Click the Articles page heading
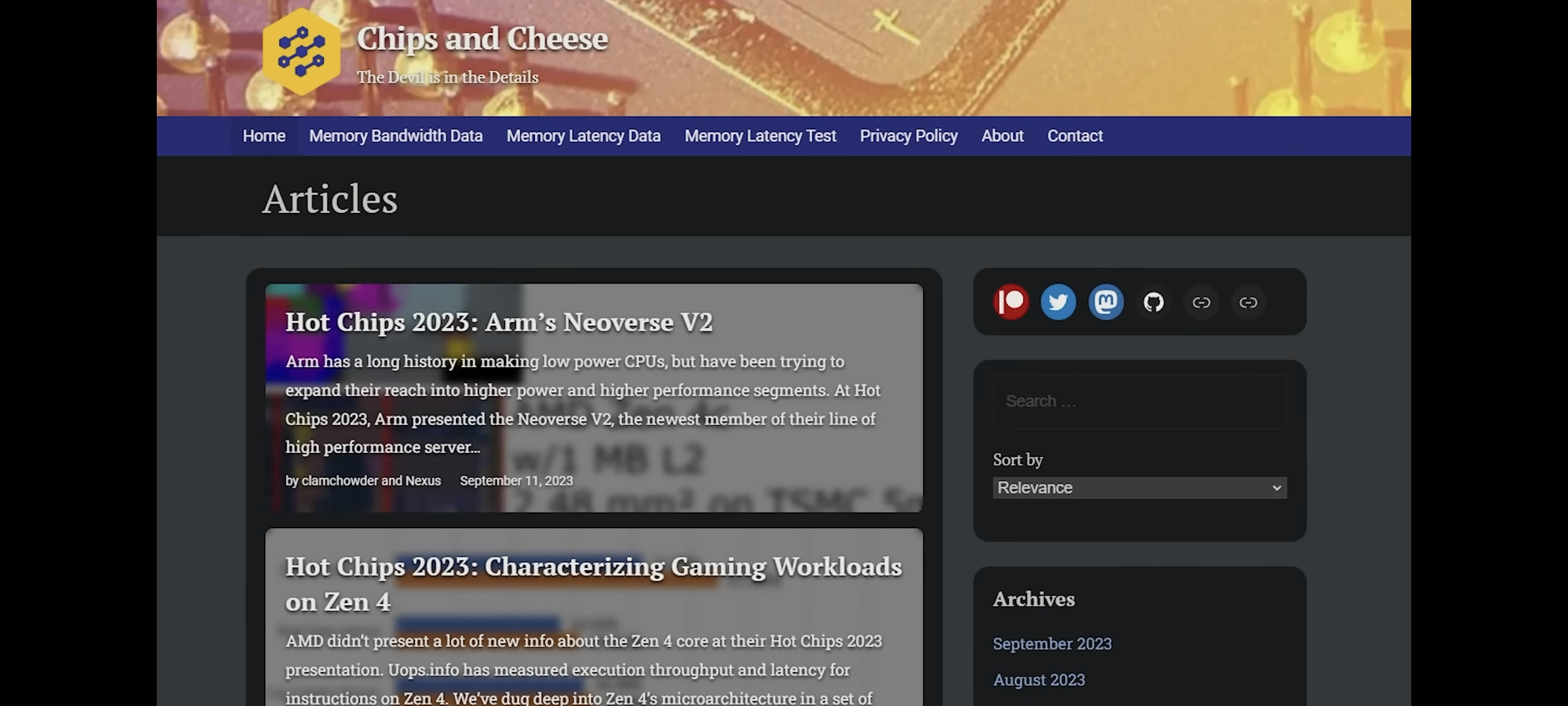Screen dimensions: 1568x706 [x=330, y=199]
